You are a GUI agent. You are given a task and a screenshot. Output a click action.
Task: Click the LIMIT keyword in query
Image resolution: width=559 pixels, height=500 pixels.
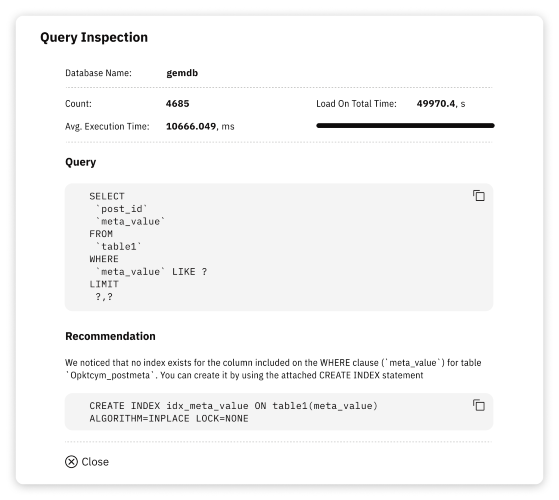pyautogui.click(x=104, y=284)
